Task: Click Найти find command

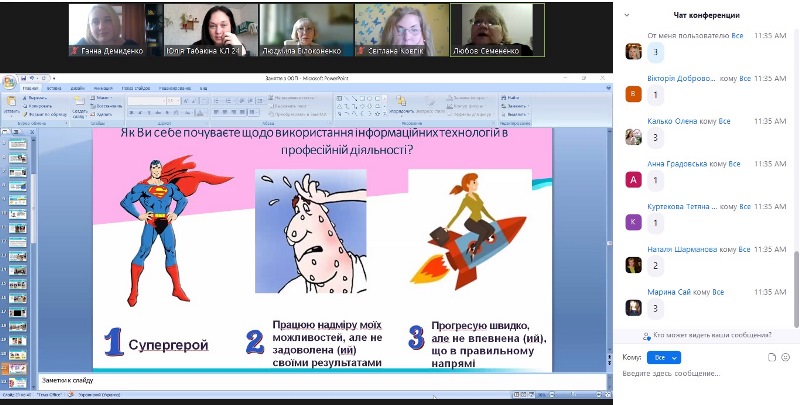Action: 510,97
